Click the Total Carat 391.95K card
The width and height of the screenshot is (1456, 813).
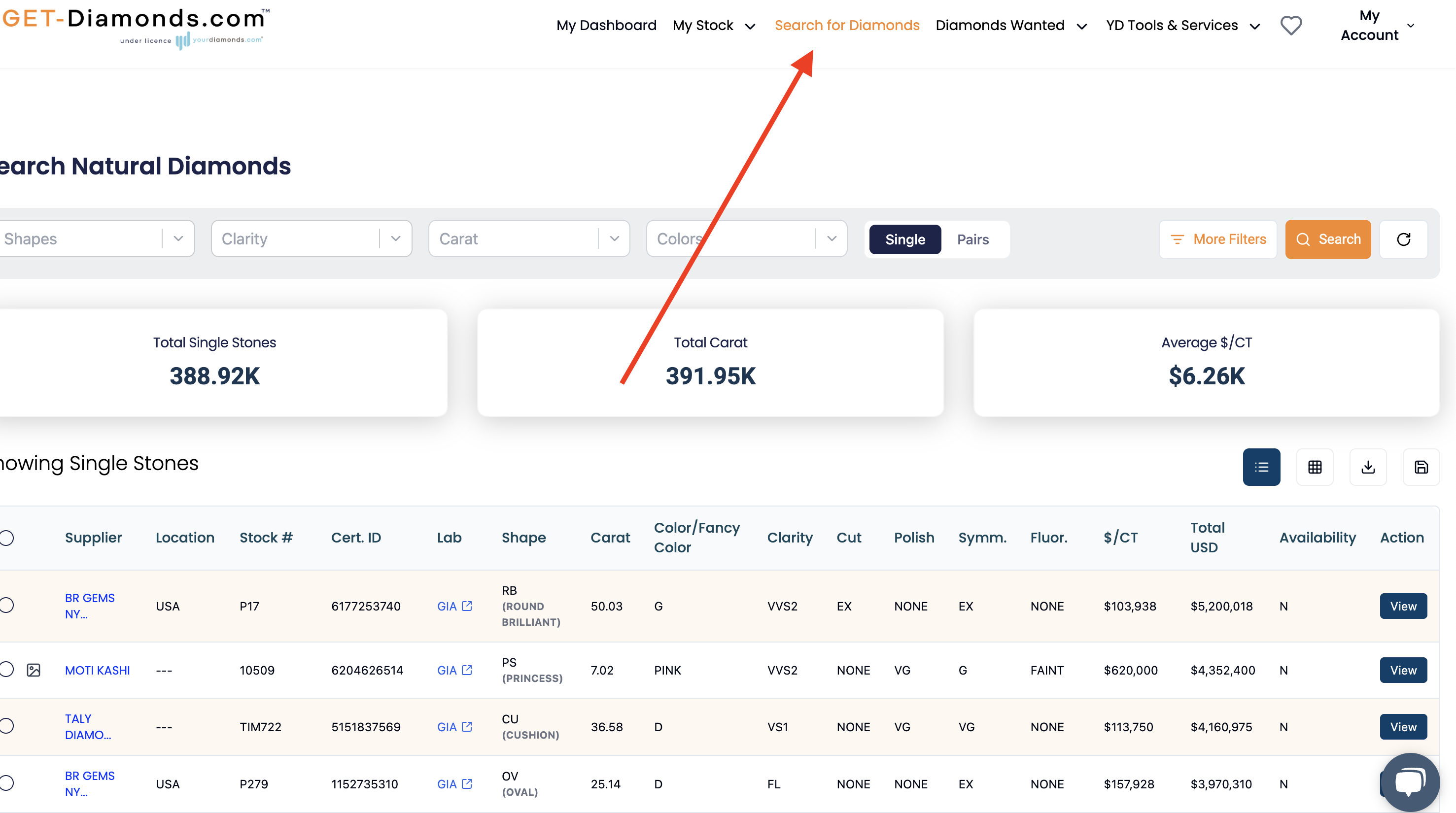tap(710, 362)
